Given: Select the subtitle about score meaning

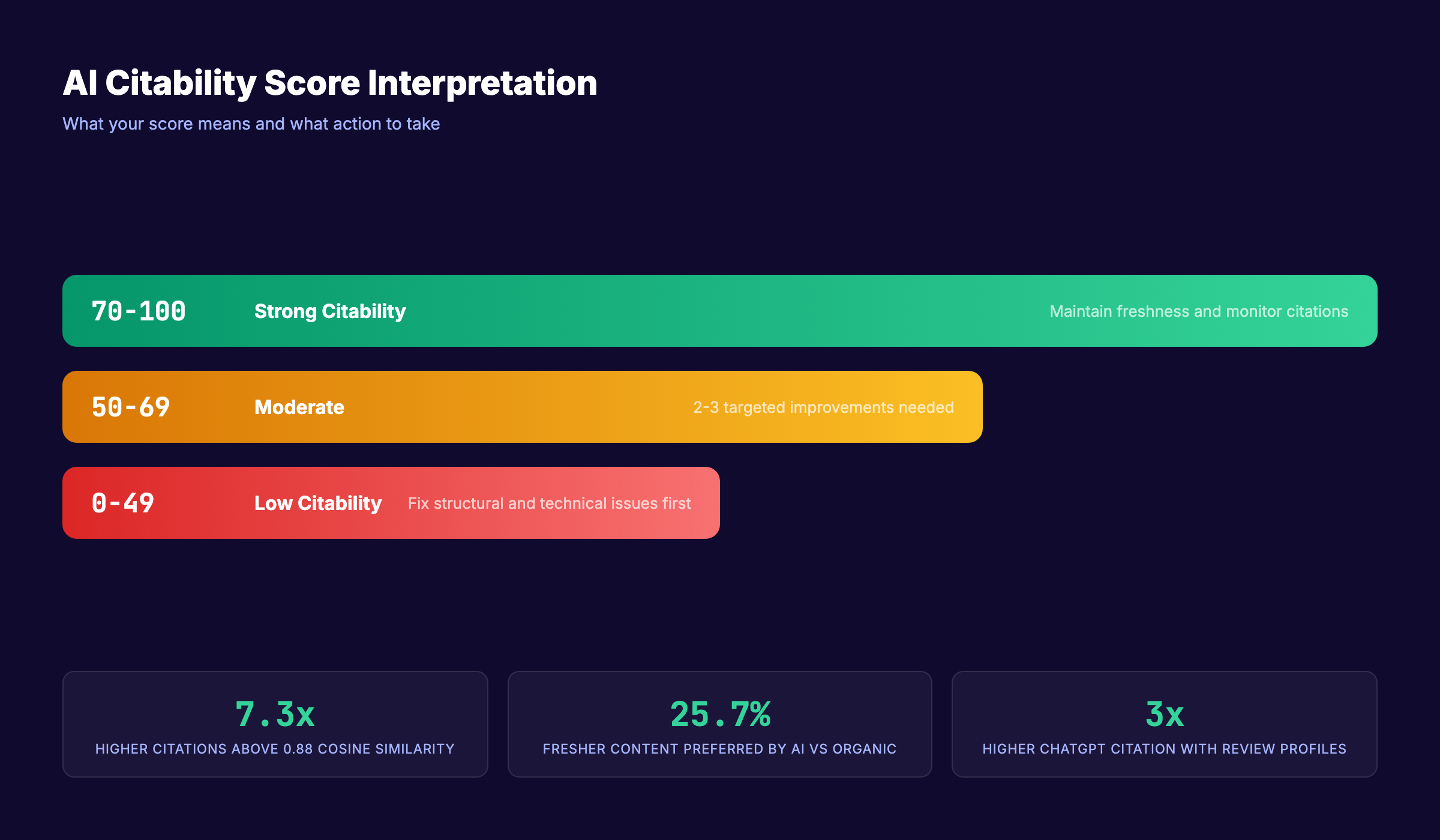Looking at the screenshot, I should tap(251, 124).
